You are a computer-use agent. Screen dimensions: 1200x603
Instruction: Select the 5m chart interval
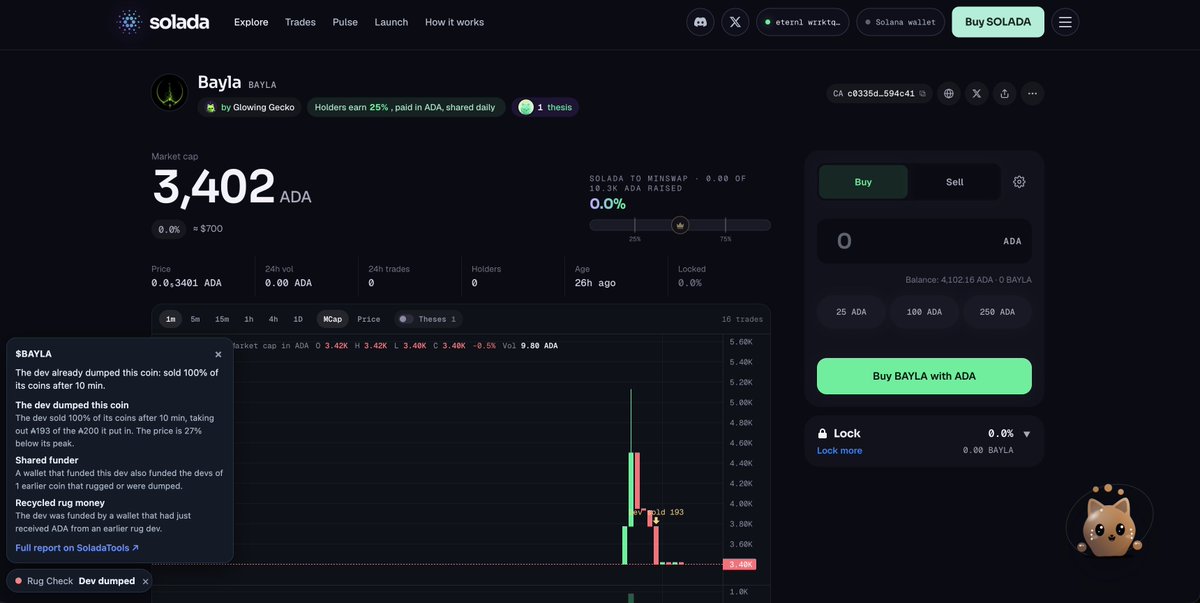[x=195, y=319]
